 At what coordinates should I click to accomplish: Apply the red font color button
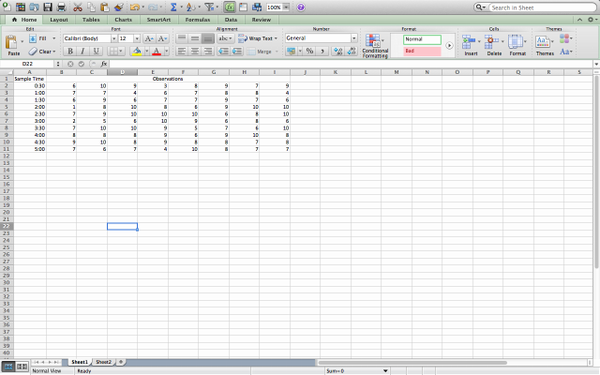[x=157, y=51]
